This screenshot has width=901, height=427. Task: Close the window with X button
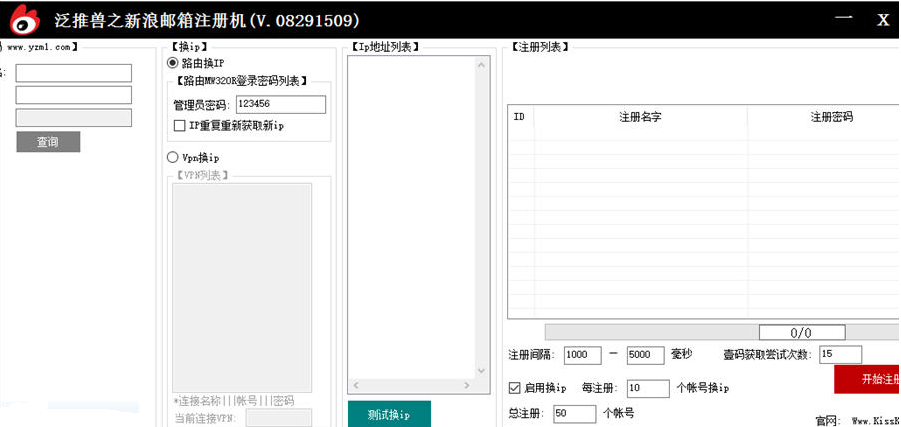pyautogui.click(x=883, y=20)
